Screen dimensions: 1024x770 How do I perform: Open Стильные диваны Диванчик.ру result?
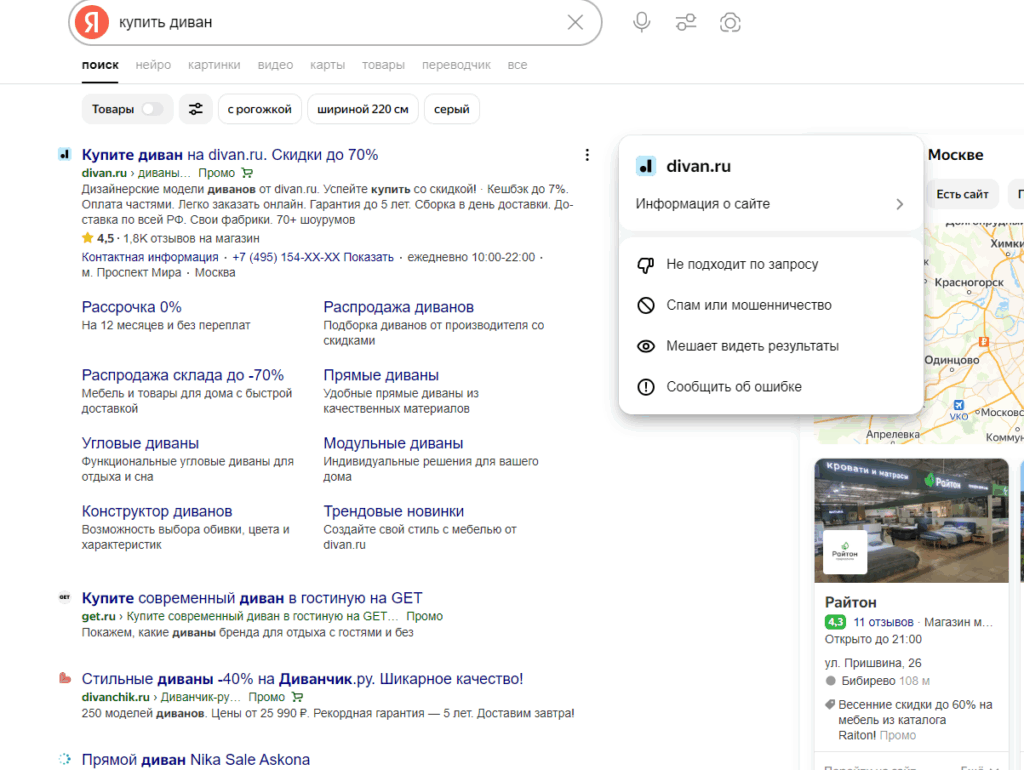(x=302, y=679)
